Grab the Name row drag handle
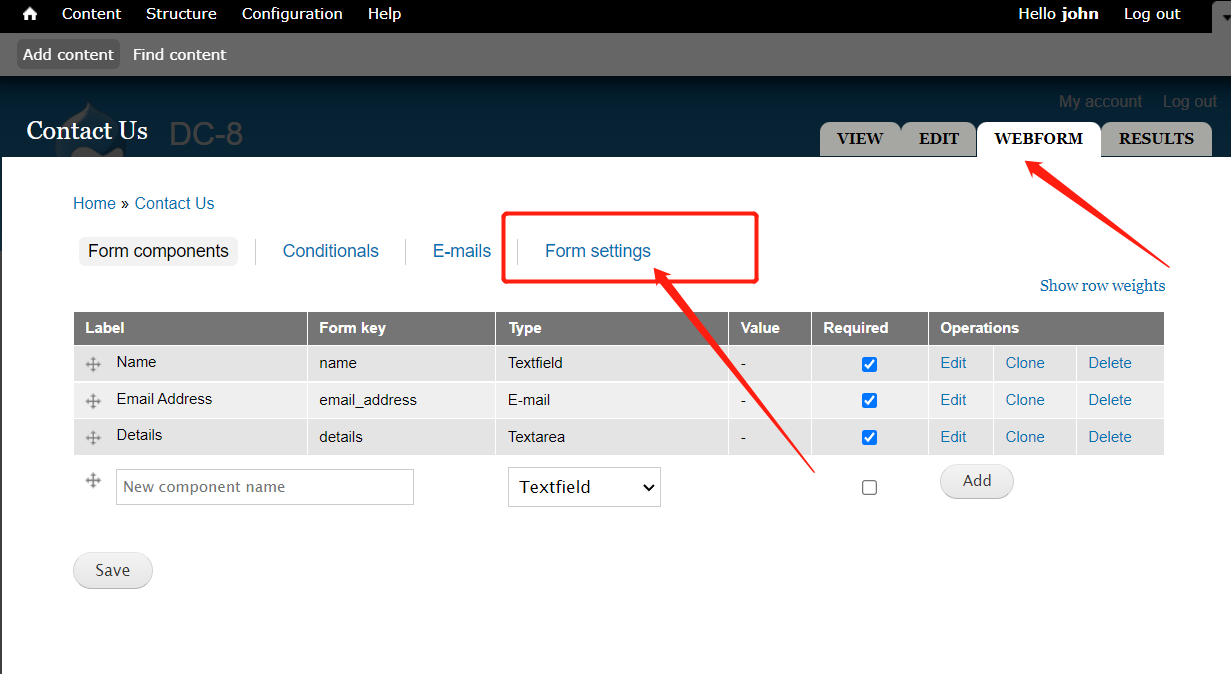The width and height of the screenshot is (1231, 674). point(93,365)
